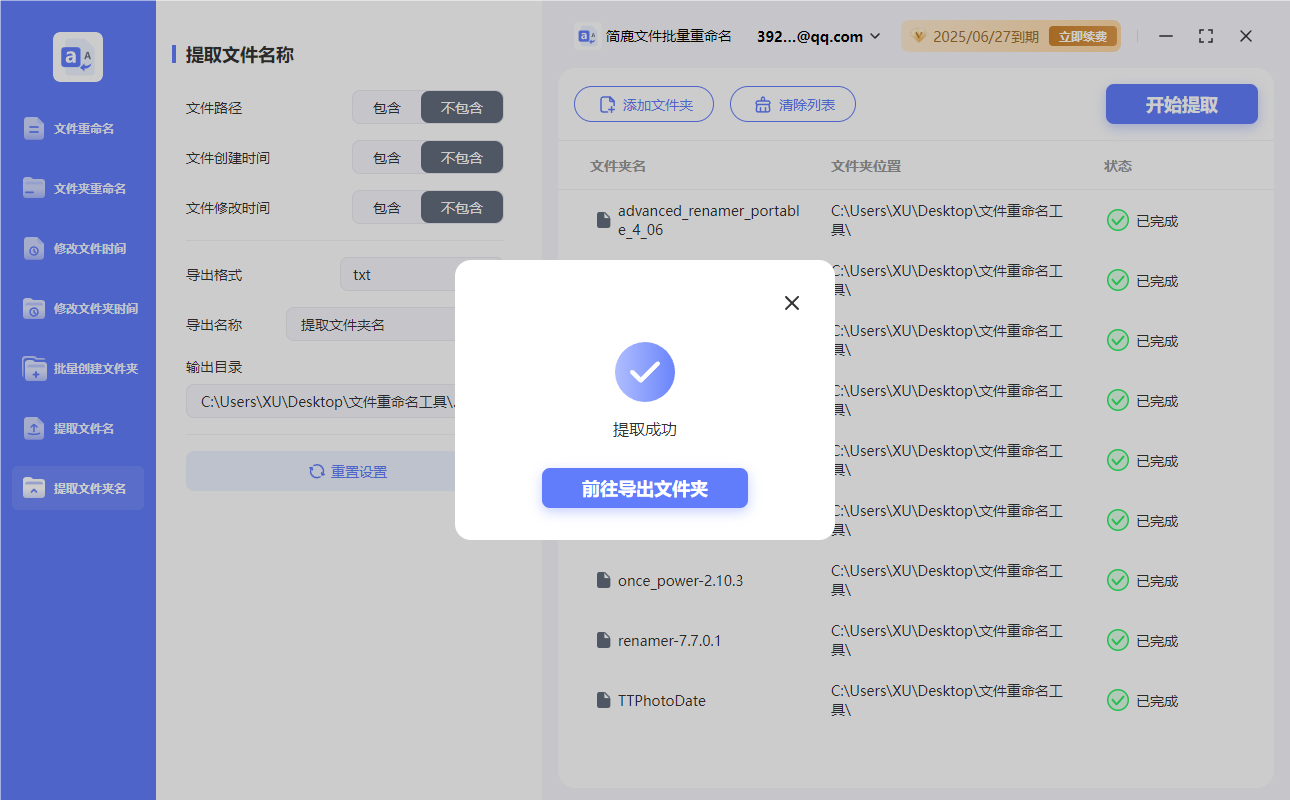Open the 修改文件夹时间 tool
Image resolution: width=1290 pixels, height=800 pixels.
click(x=77, y=308)
